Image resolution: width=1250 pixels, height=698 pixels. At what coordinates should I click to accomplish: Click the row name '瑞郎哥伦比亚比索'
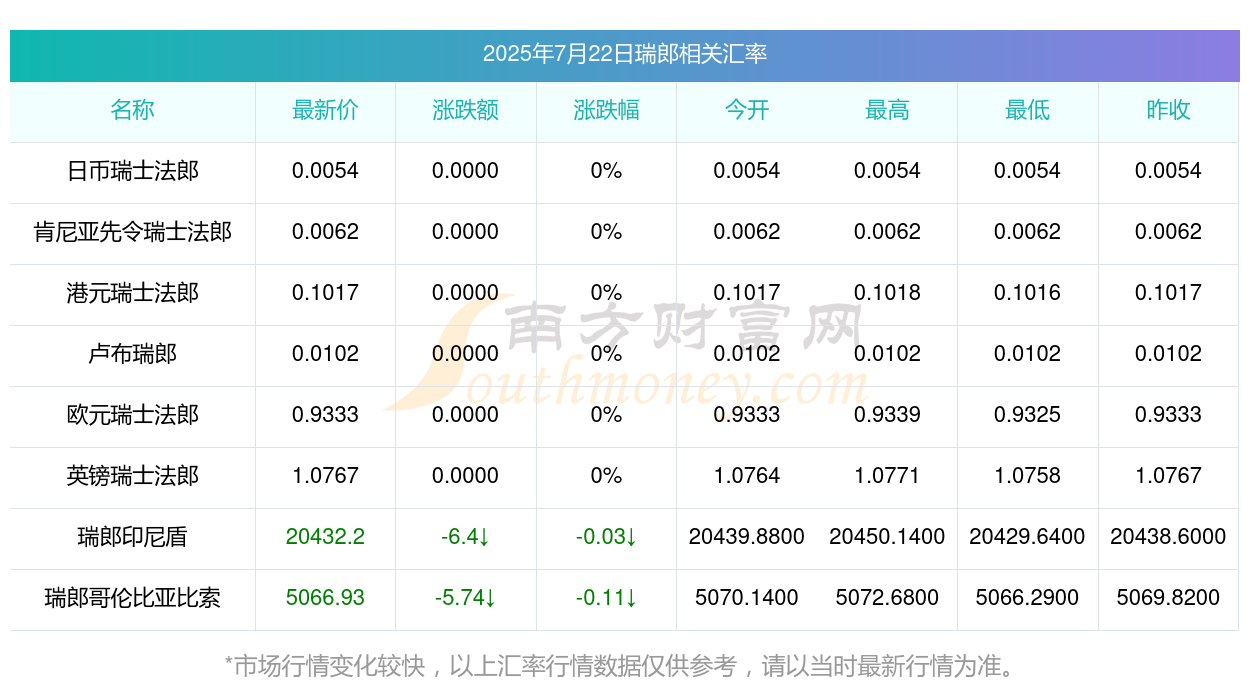(x=133, y=598)
